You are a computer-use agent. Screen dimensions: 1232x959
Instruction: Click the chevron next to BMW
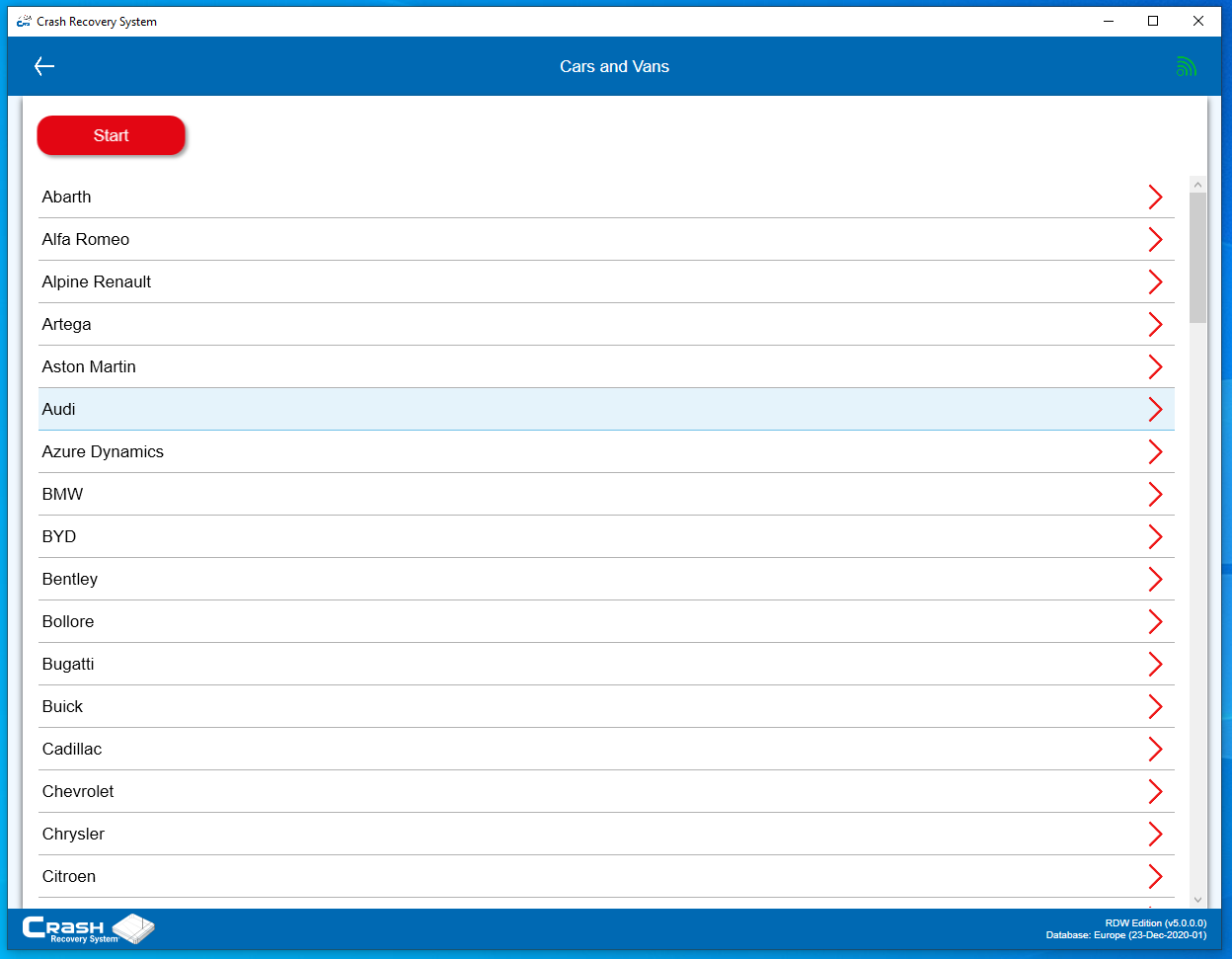pyautogui.click(x=1155, y=494)
